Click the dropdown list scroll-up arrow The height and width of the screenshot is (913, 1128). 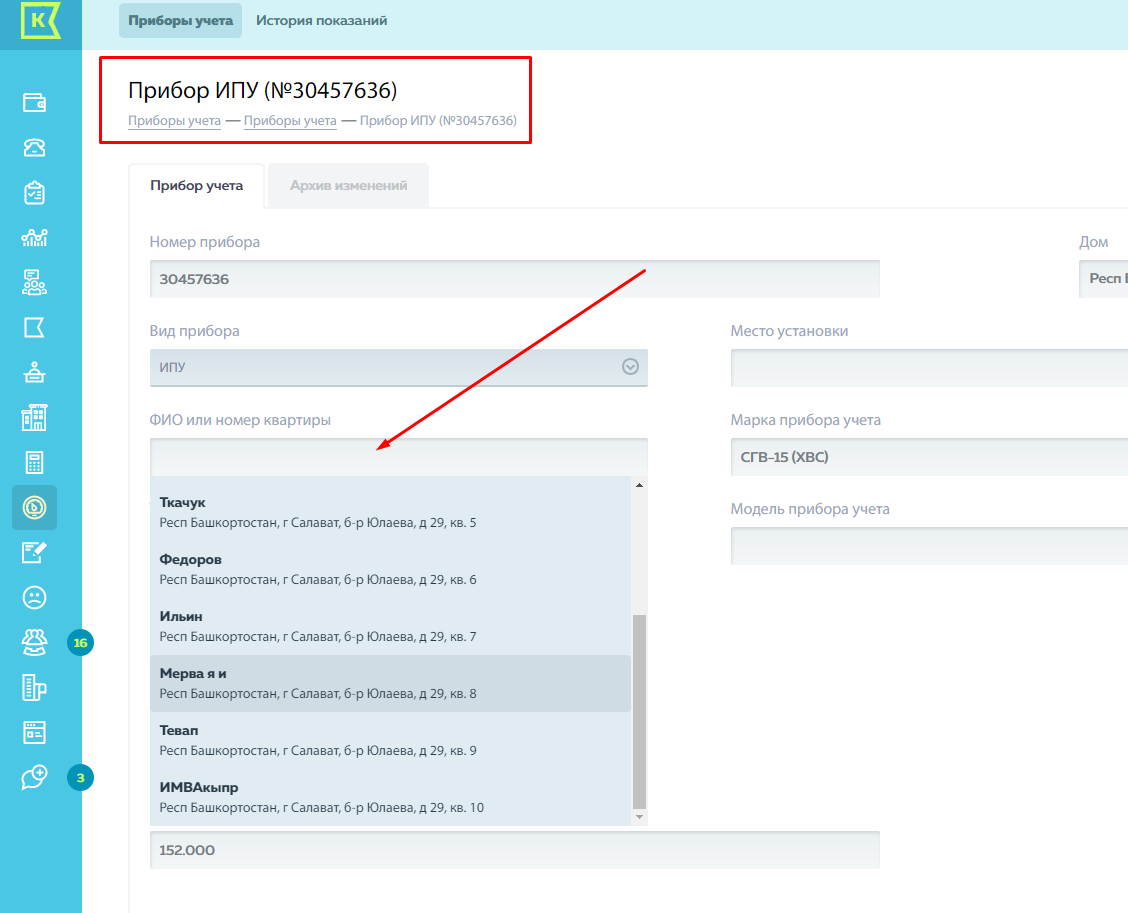pos(640,486)
